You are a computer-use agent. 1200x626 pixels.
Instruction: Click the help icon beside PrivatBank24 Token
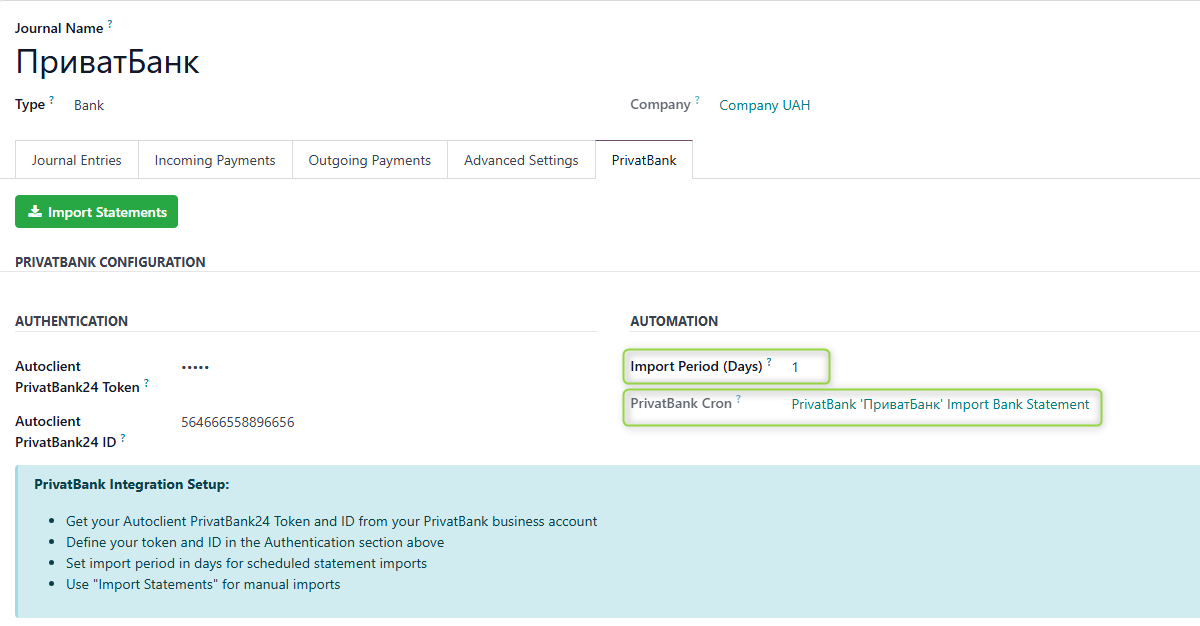(146, 381)
